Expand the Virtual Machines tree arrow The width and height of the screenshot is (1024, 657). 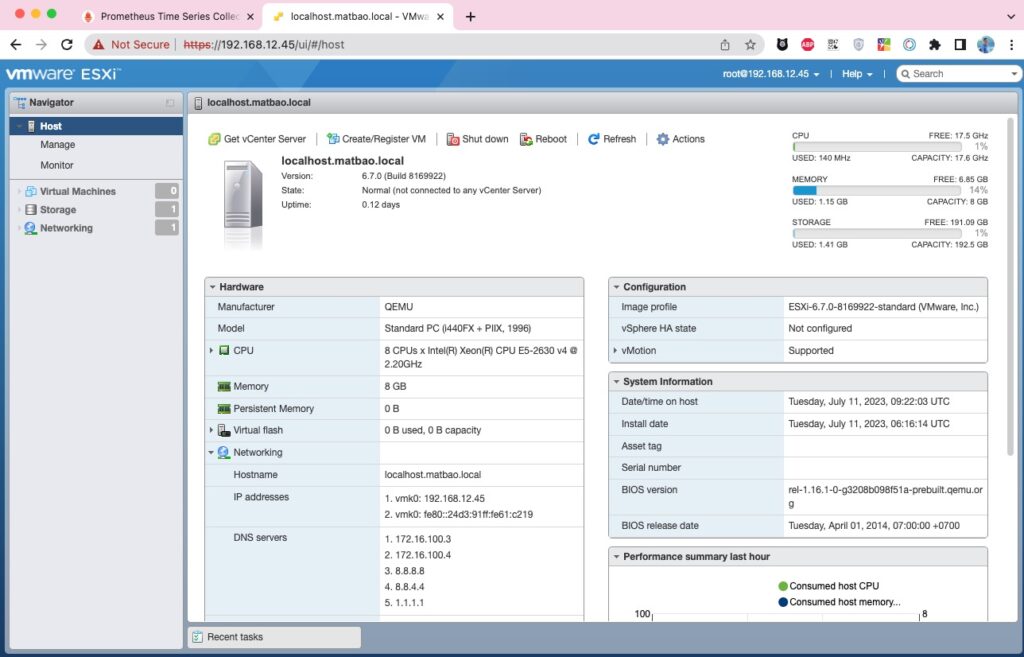[x=19, y=191]
